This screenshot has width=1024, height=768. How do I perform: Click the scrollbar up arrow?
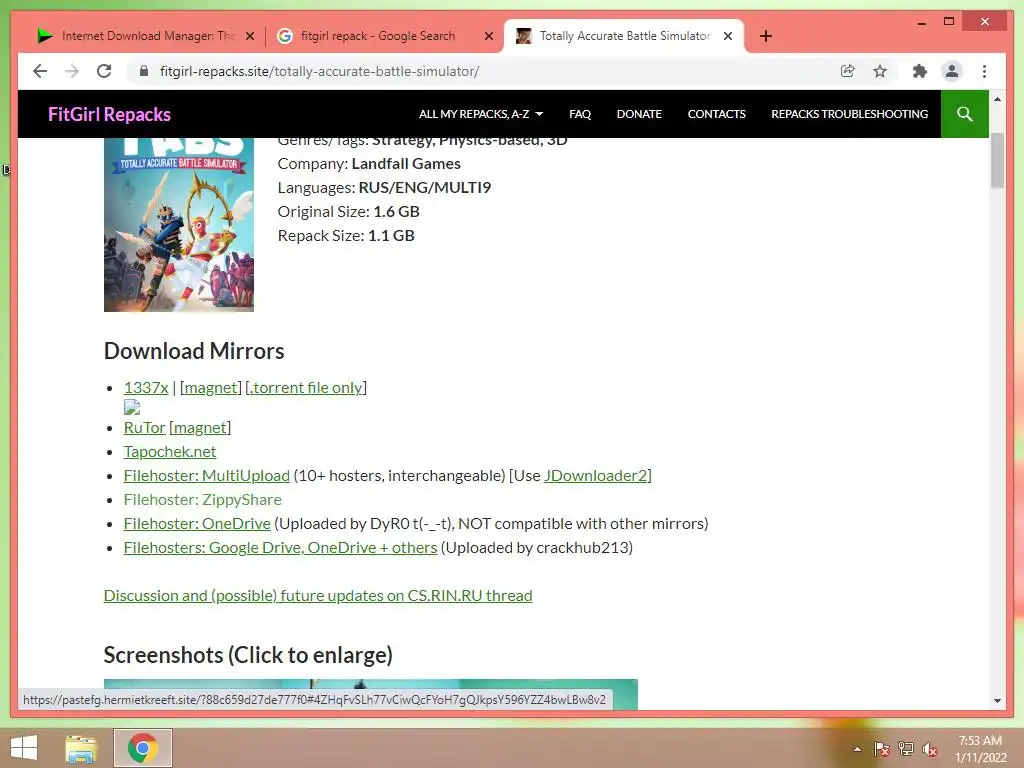click(997, 99)
